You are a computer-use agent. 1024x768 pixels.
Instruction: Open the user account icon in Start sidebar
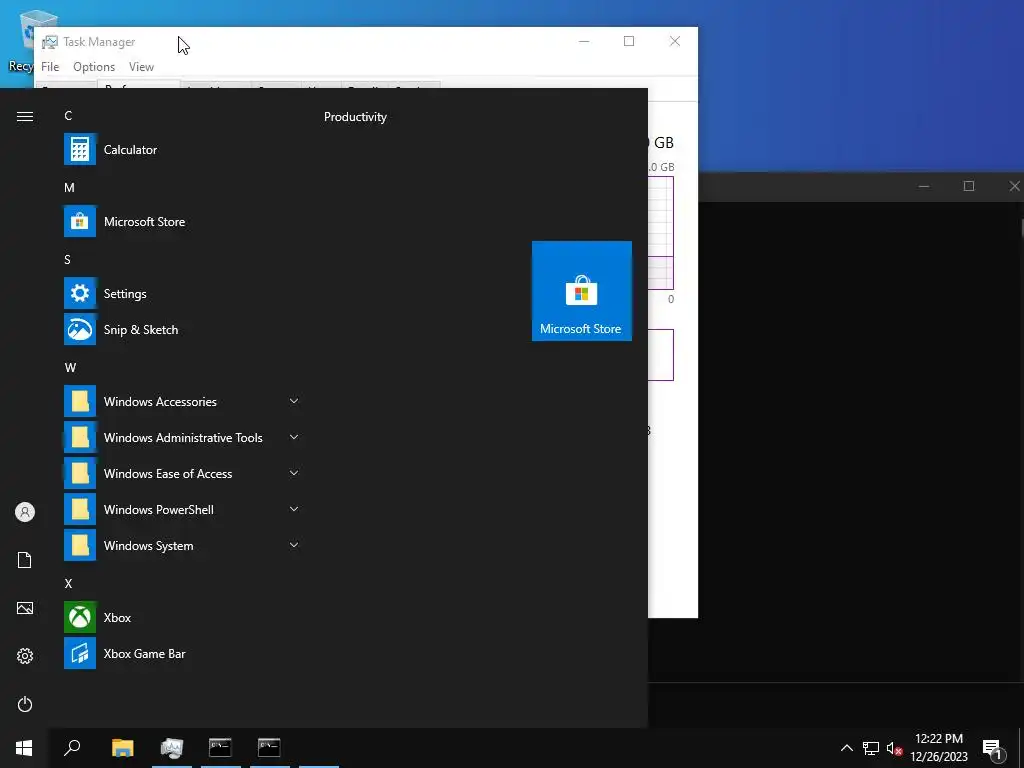(25, 512)
